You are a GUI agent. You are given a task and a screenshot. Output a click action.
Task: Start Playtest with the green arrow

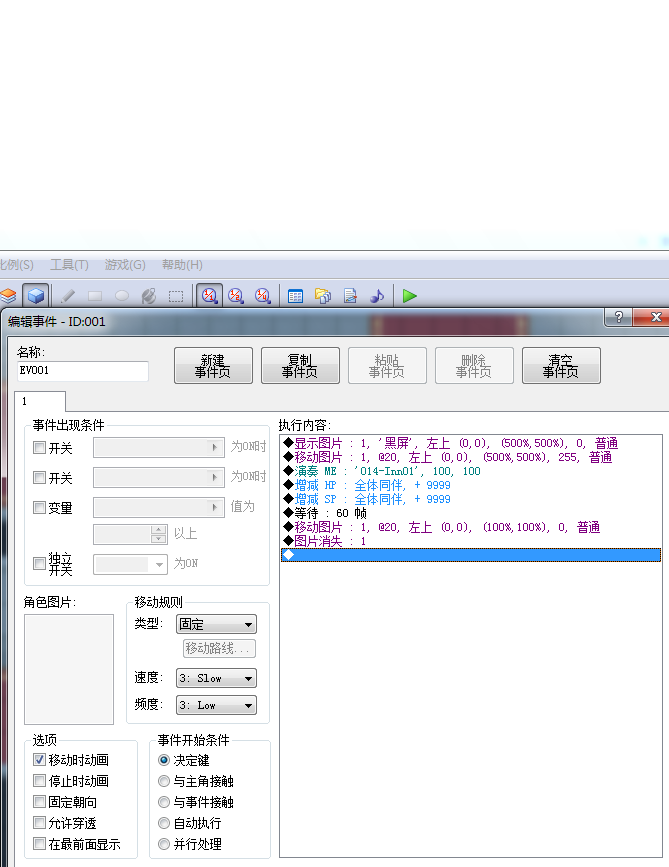[x=410, y=296]
